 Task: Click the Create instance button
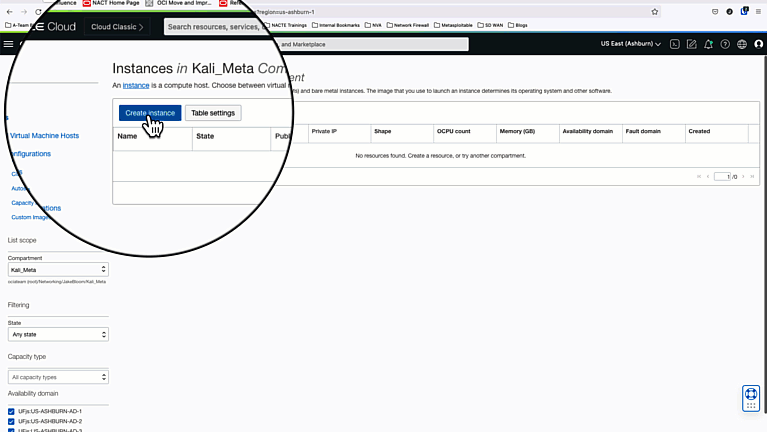pyautogui.click(x=150, y=113)
